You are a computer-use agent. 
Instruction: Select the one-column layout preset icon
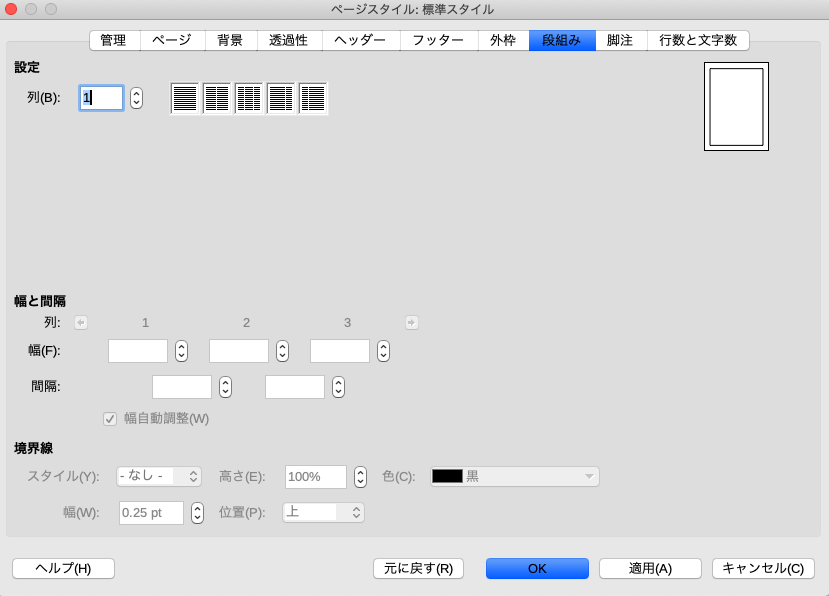(185, 98)
